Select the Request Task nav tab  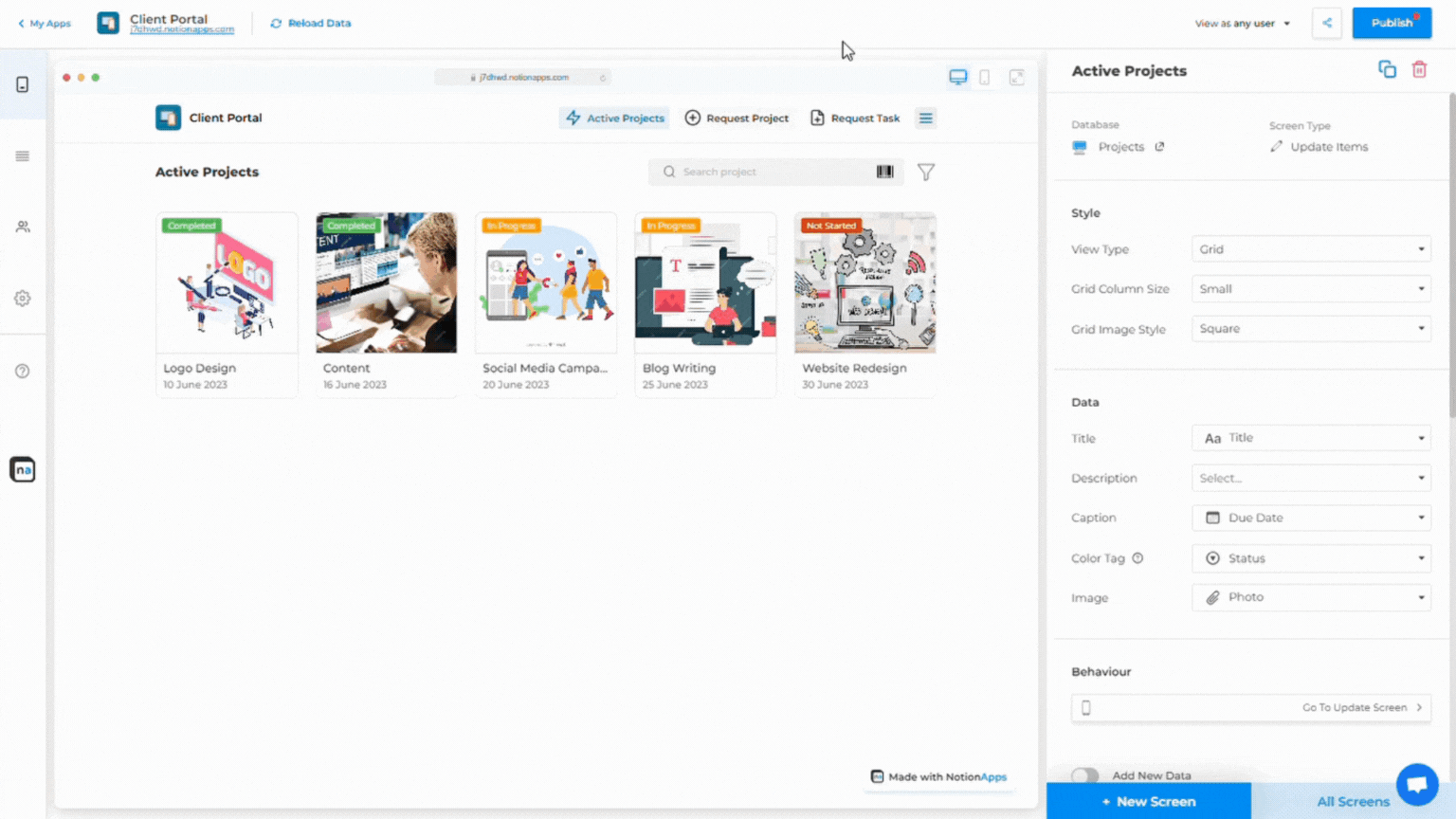coord(855,118)
